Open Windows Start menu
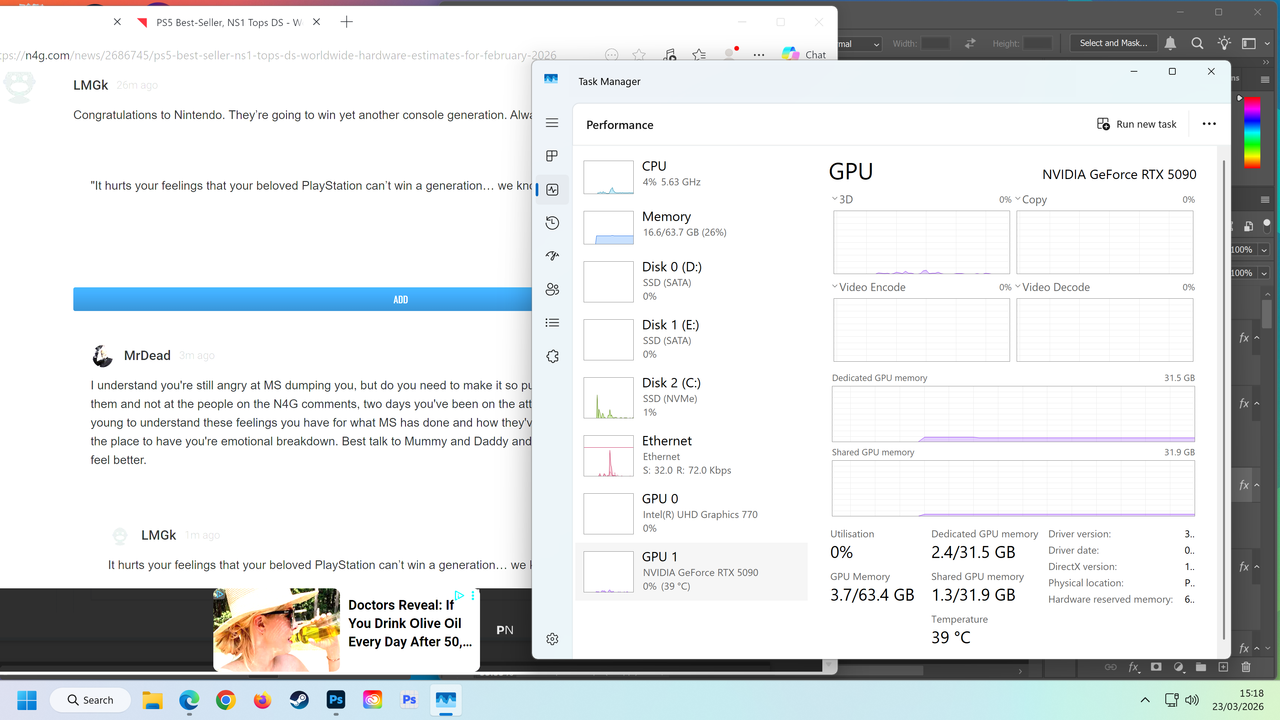Viewport: 1280px width, 720px height. pyautogui.click(x=27, y=700)
